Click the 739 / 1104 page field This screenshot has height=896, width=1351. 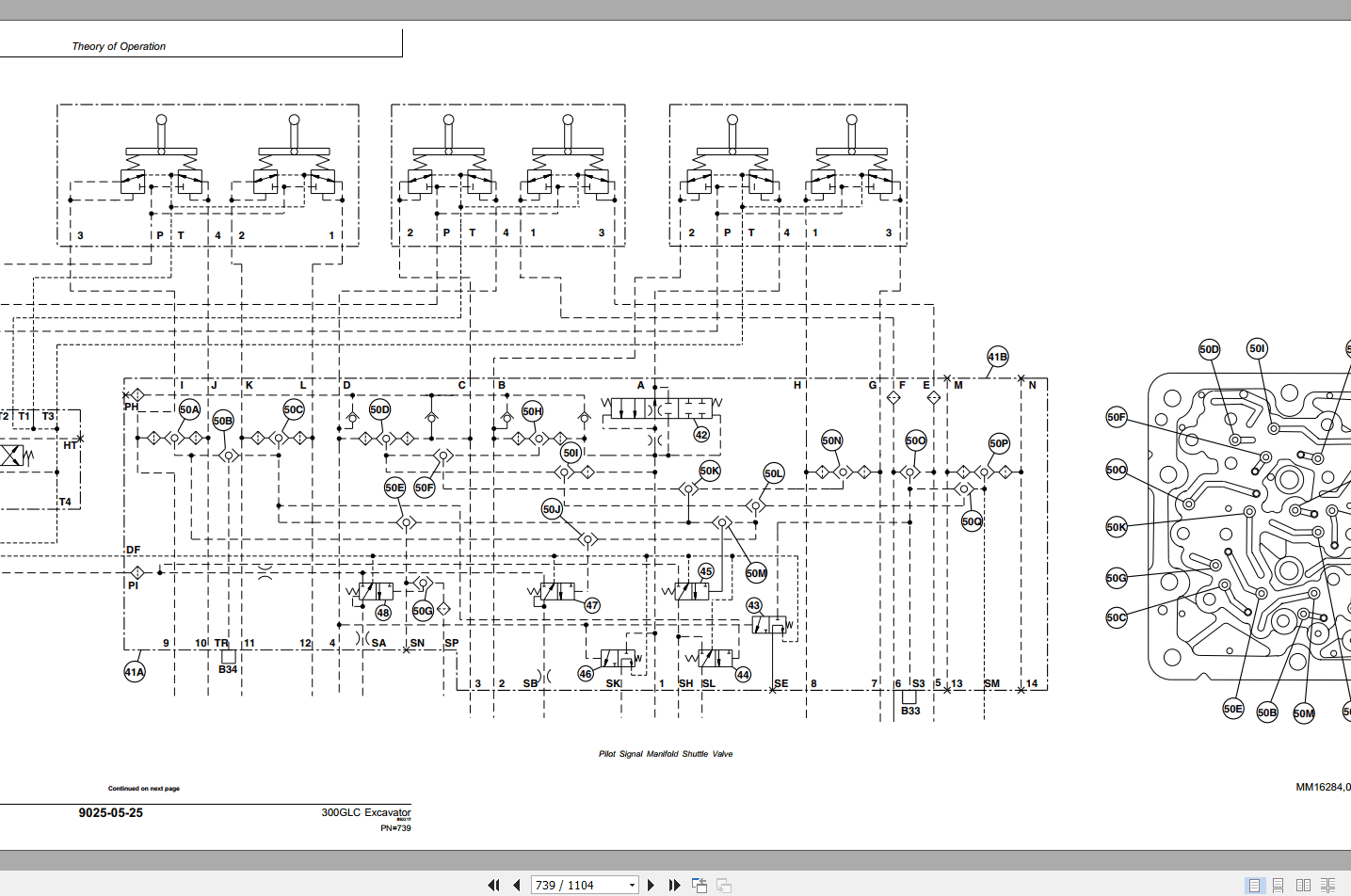click(x=574, y=885)
